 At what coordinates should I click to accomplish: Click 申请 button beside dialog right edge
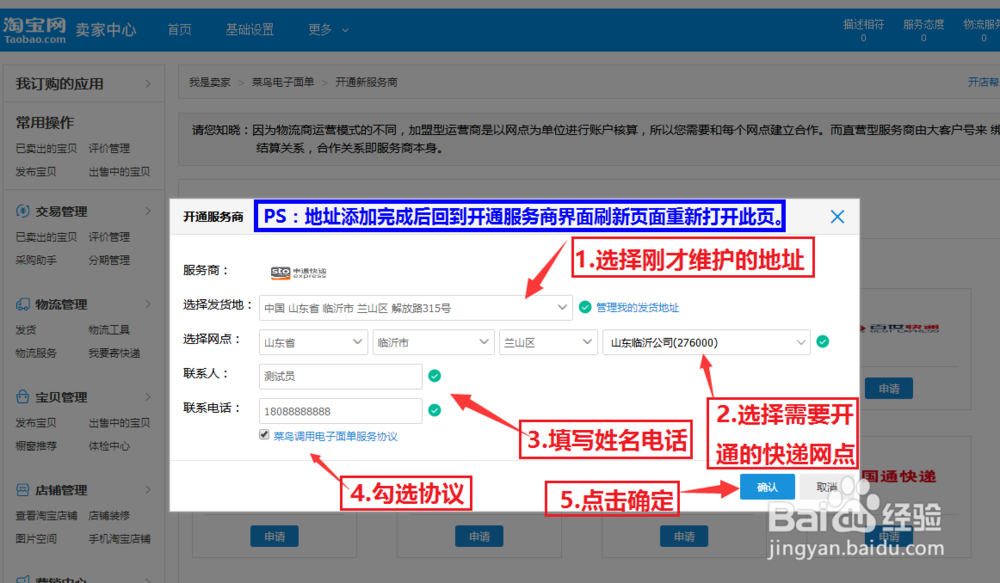889,388
